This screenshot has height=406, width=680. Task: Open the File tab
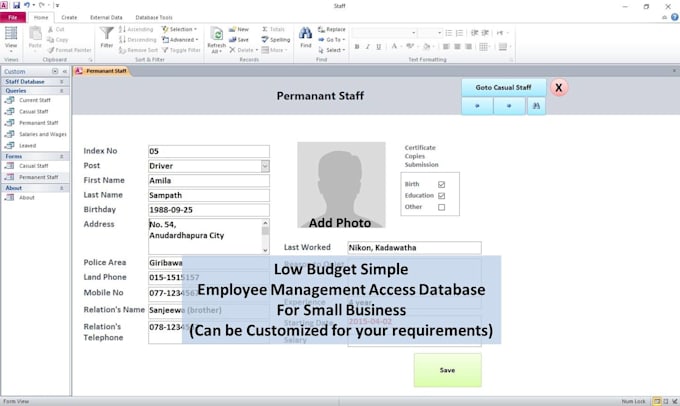[13, 17]
